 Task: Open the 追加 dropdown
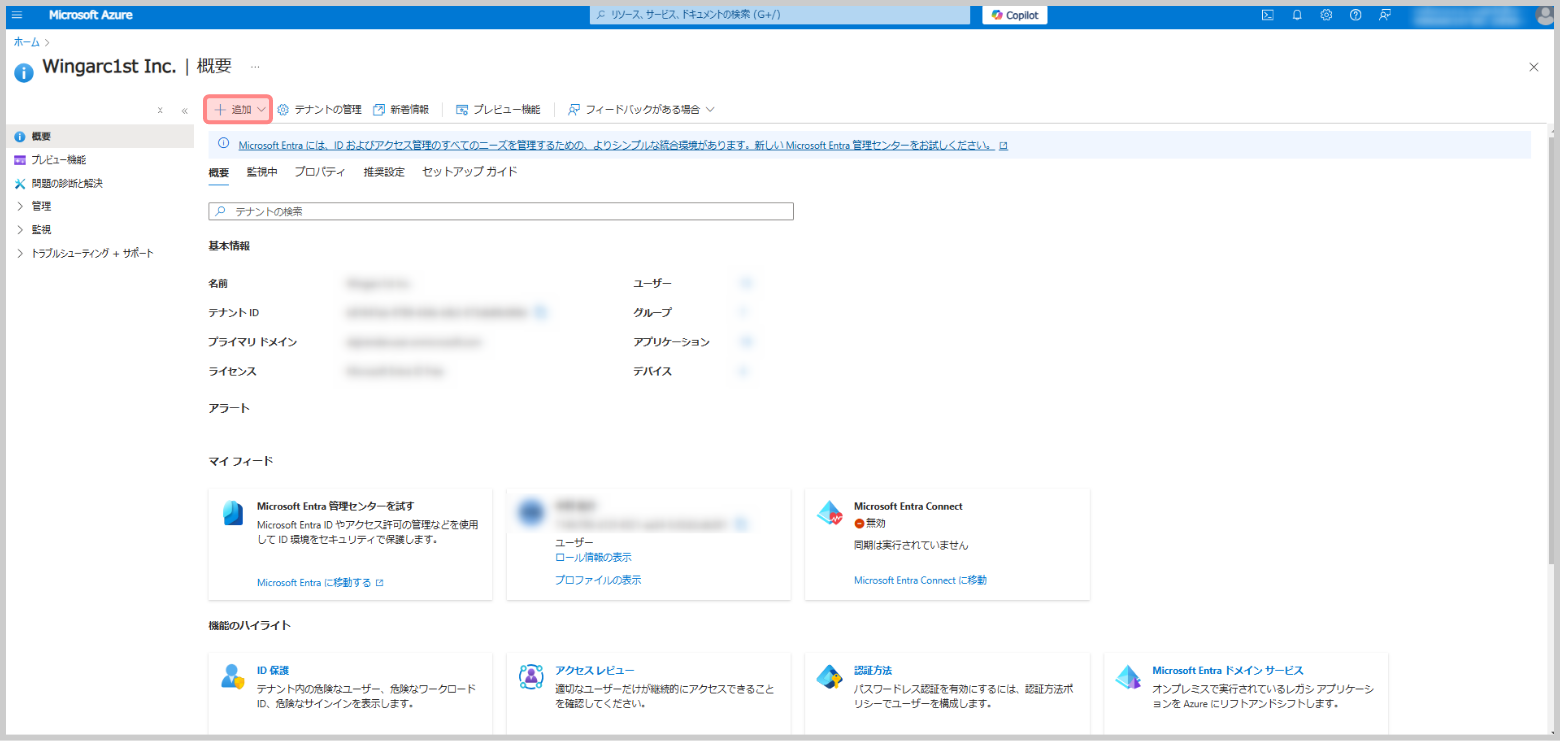[239, 109]
